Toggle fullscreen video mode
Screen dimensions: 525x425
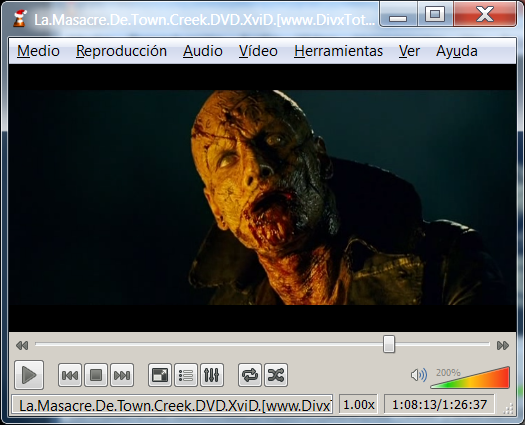tap(160, 375)
